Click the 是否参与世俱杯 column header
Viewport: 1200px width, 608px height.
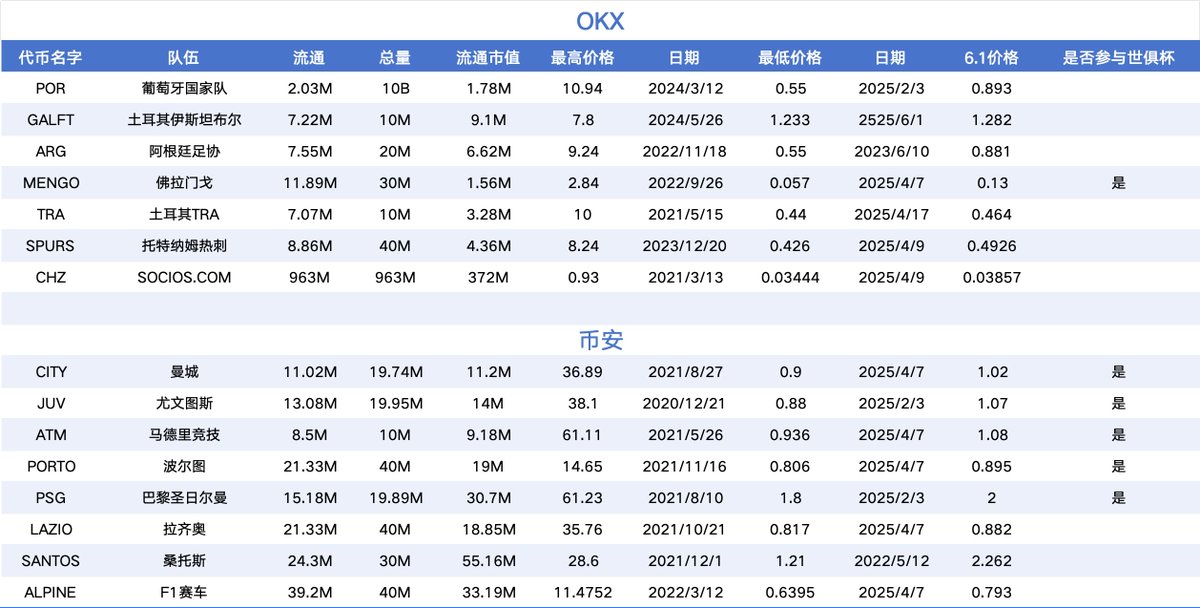pos(1119,56)
